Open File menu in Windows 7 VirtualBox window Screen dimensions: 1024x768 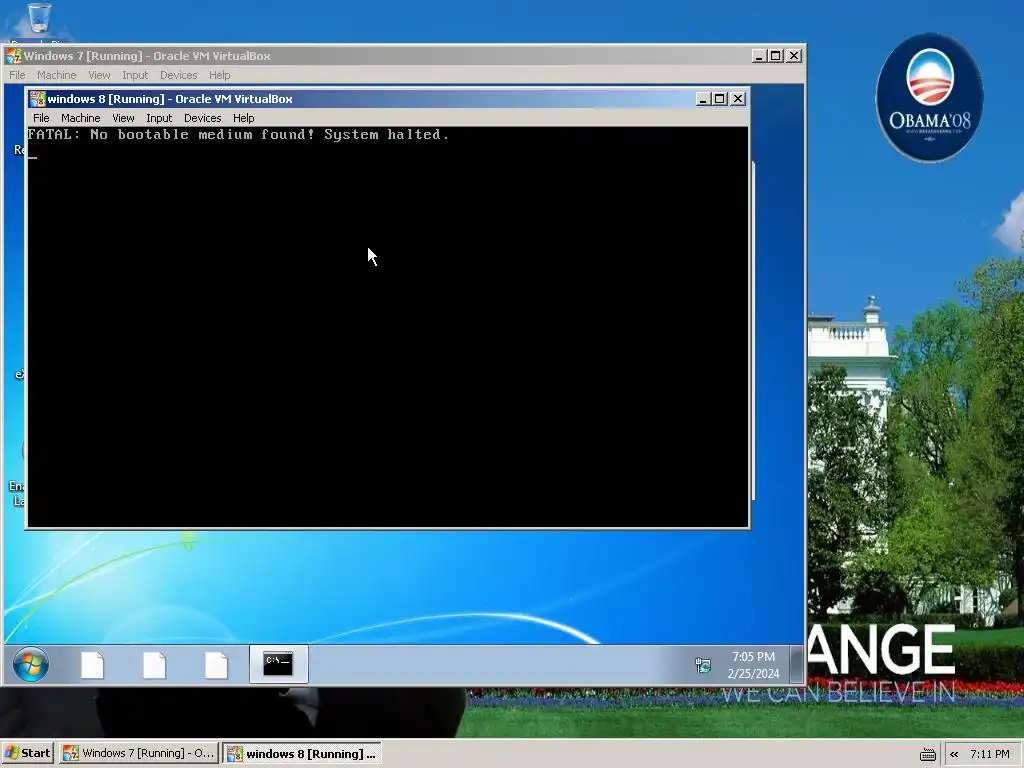[18, 75]
